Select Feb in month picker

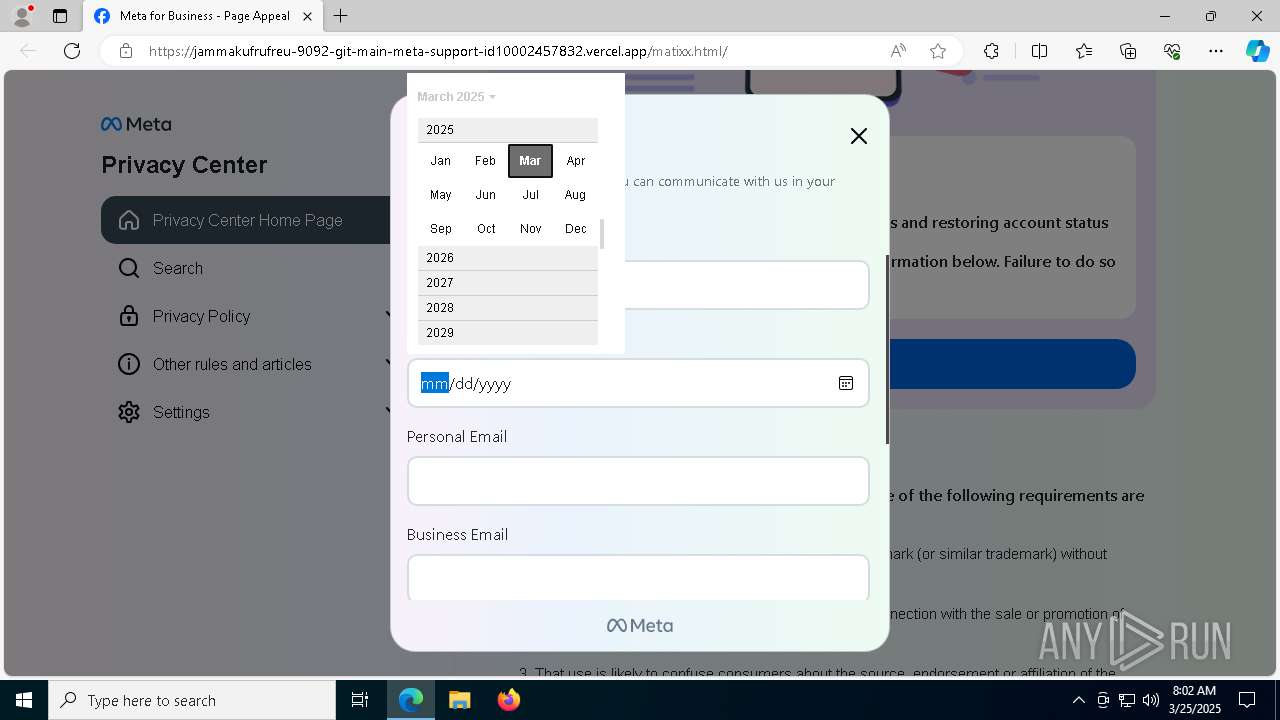(x=485, y=161)
